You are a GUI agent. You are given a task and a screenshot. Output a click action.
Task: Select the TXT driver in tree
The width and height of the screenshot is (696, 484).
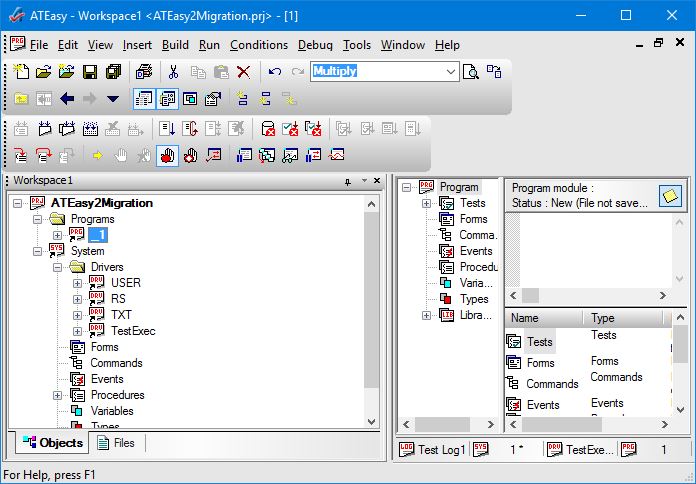click(121, 315)
